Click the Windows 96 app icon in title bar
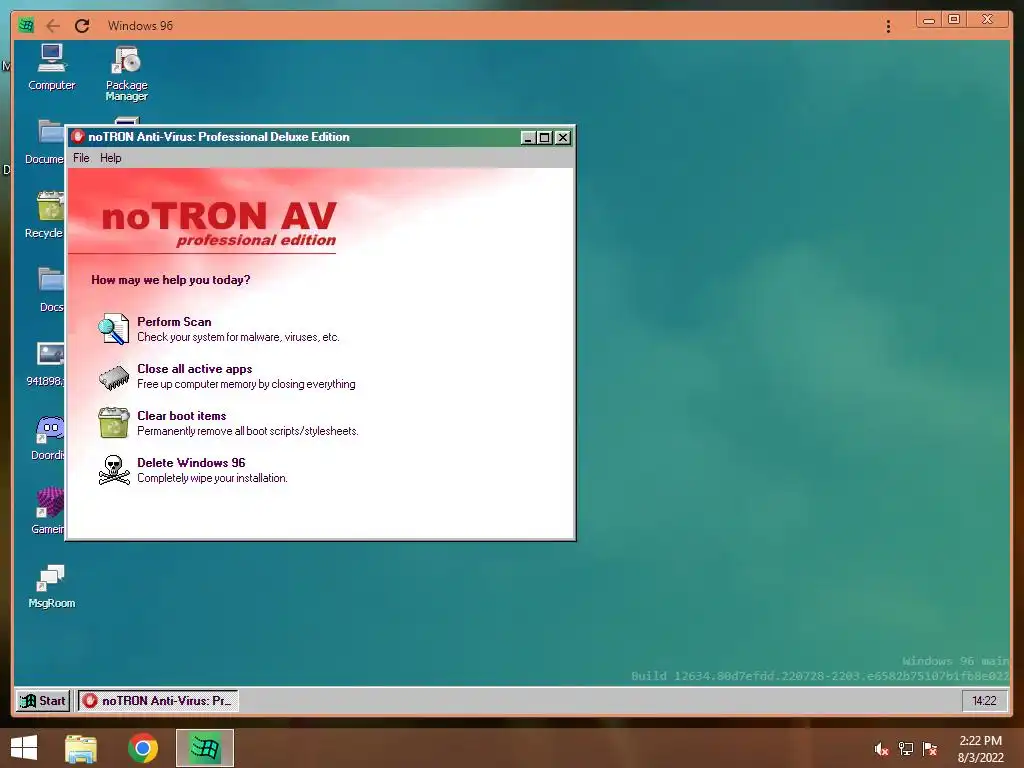The height and width of the screenshot is (768, 1024). [x=26, y=25]
